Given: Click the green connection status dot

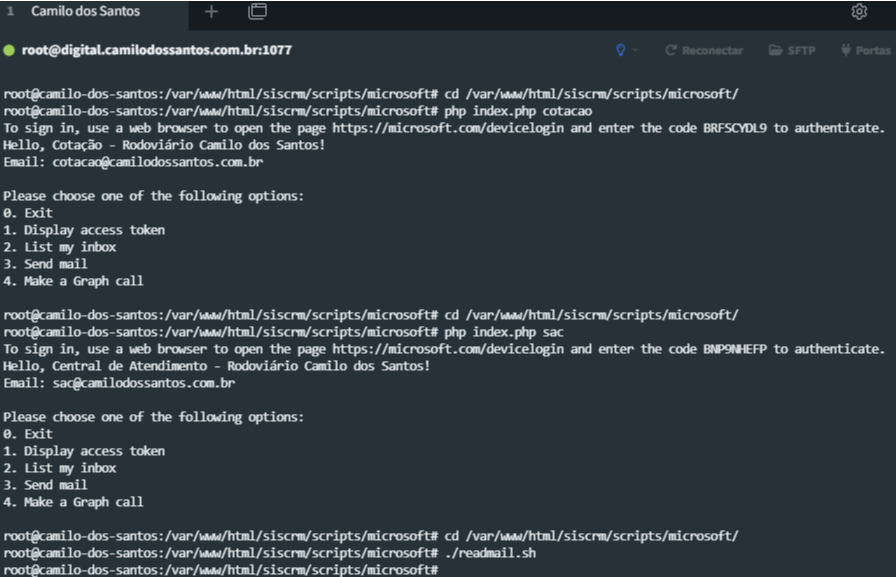Looking at the screenshot, I should click(x=9, y=50).
